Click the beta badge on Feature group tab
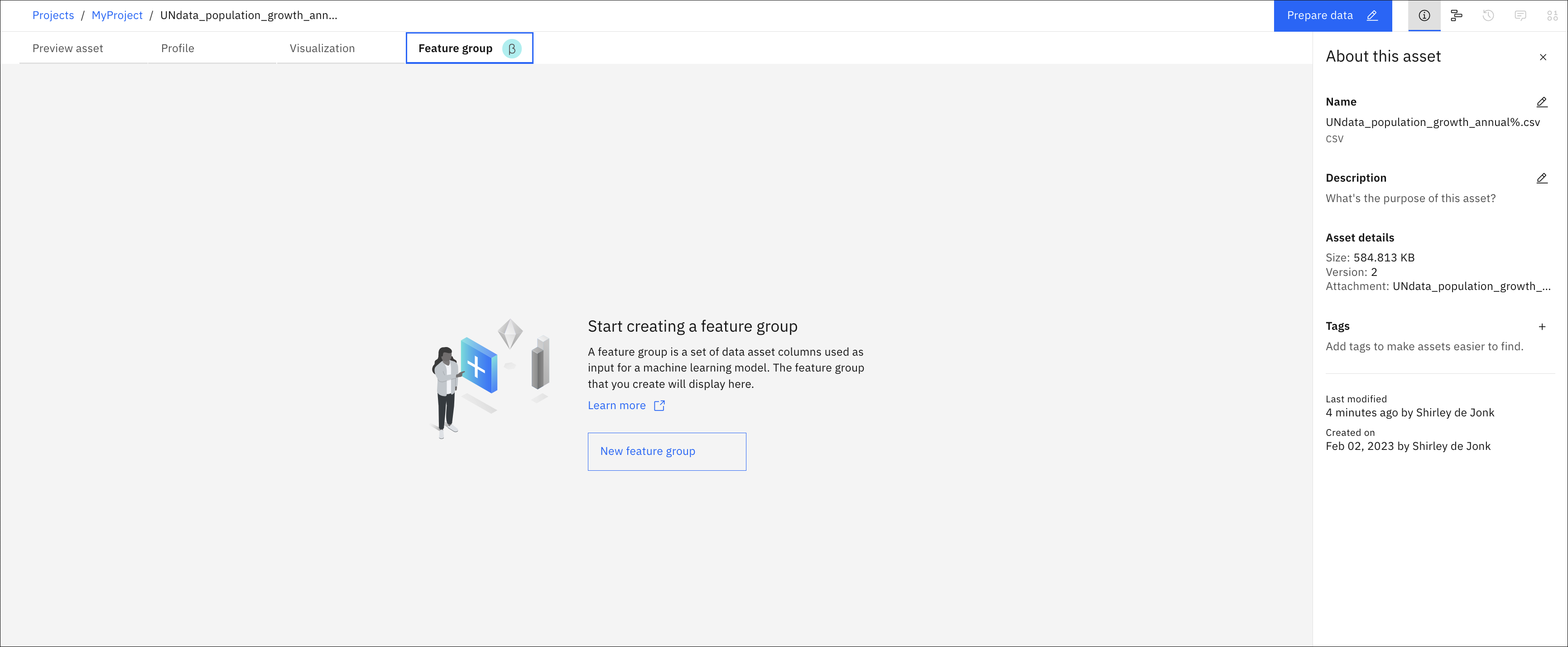The height and width of the screenshot is (647, 1568). tap(511, 48)
